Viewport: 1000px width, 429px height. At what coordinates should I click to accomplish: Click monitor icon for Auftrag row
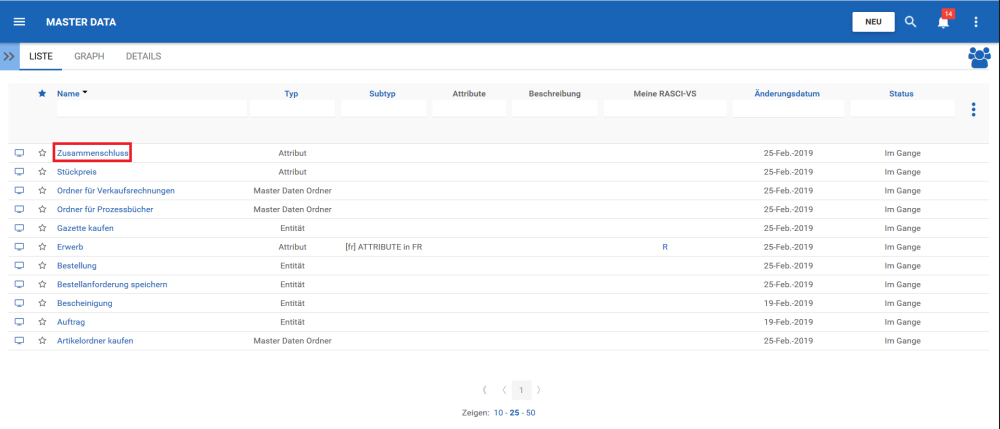[19, 322]
